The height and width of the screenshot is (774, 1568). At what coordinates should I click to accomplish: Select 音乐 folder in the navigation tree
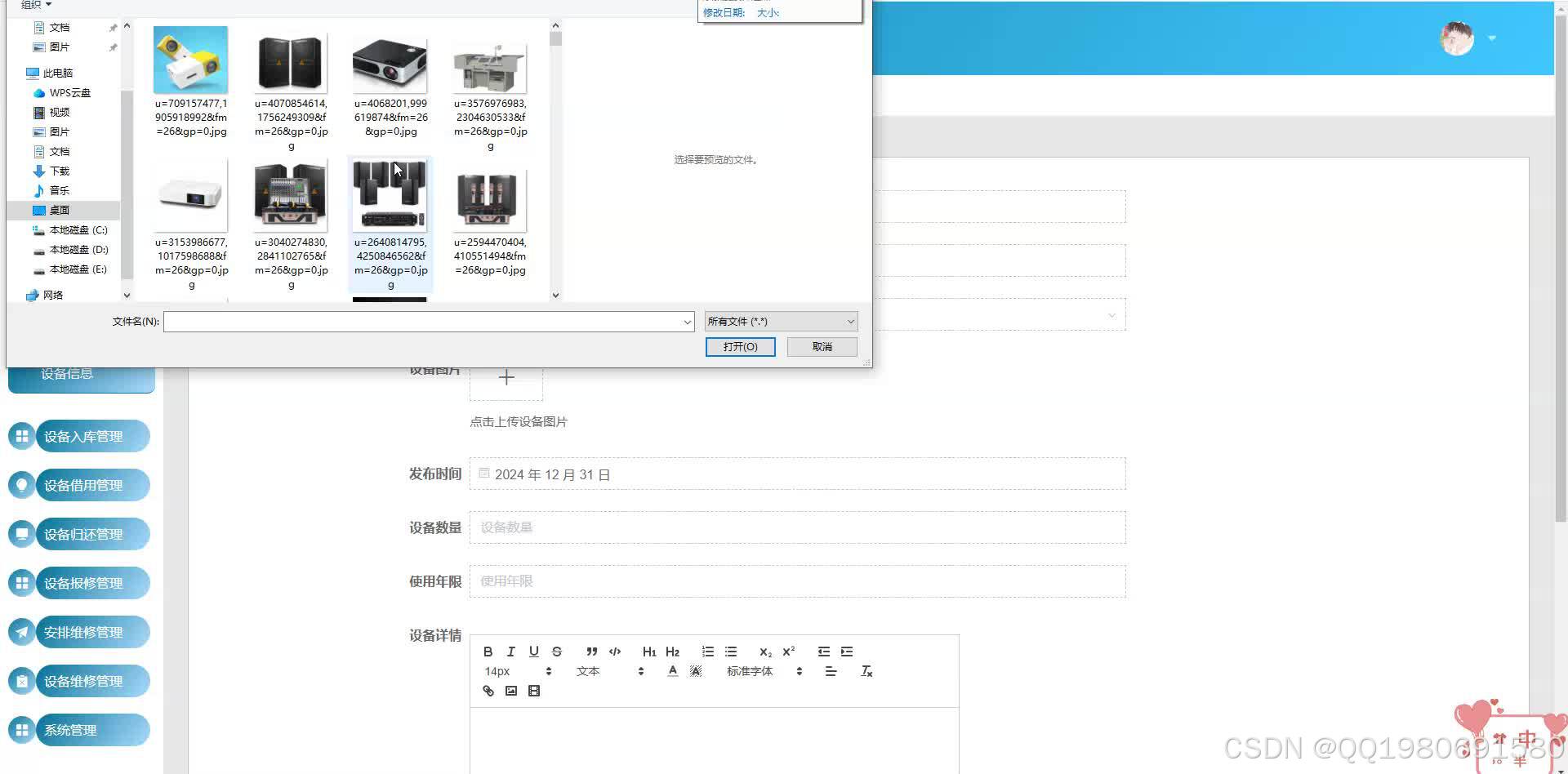coord(51,191)
